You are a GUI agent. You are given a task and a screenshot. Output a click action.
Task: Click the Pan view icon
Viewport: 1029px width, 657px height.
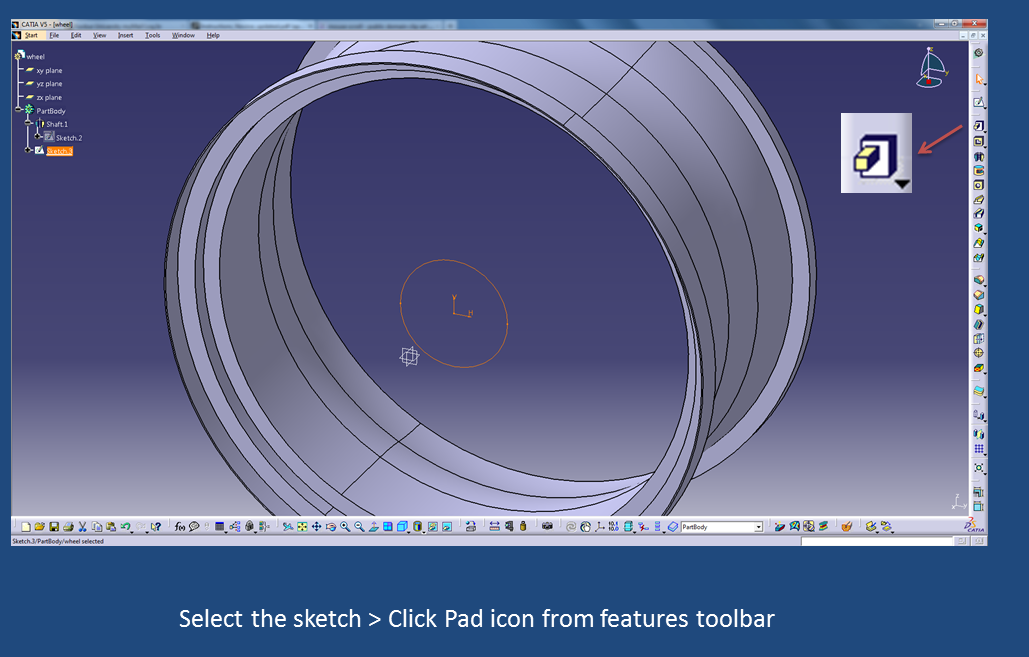pyautogui.click(x=316, y=526)
